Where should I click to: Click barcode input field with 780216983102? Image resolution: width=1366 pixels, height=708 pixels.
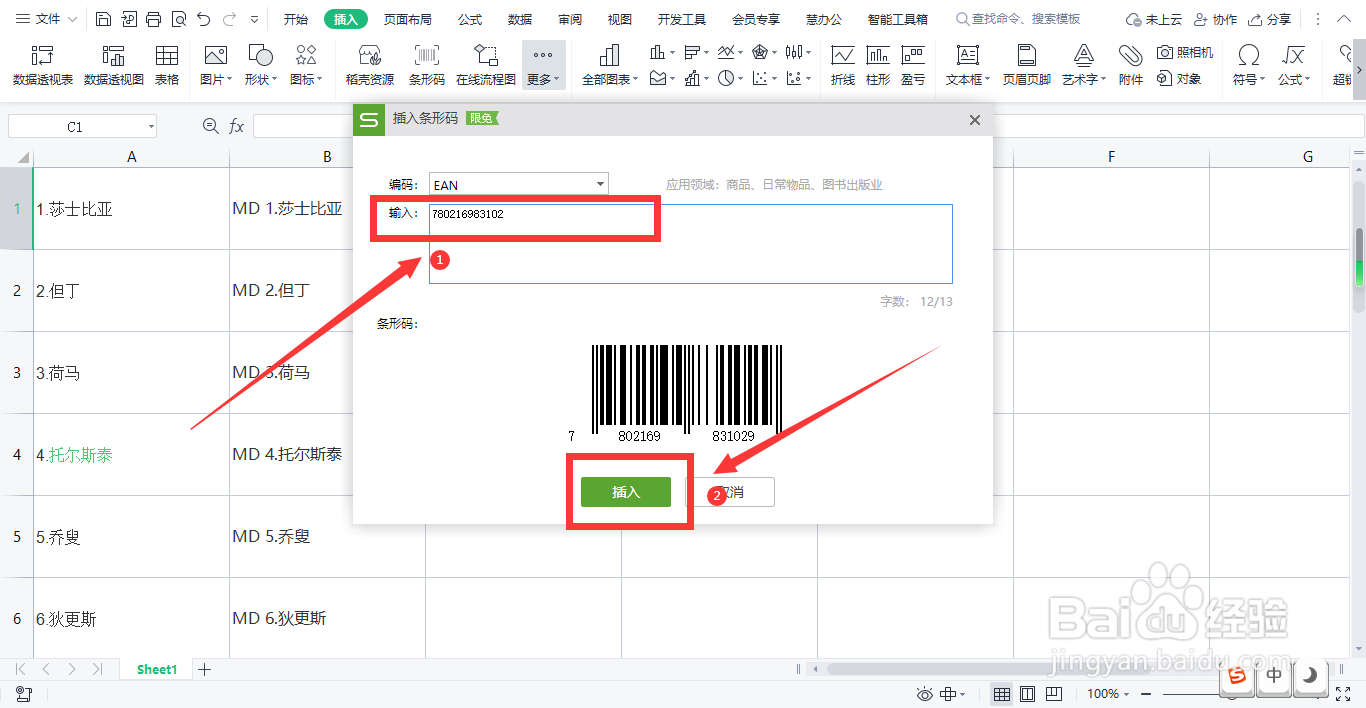point(691,244)
